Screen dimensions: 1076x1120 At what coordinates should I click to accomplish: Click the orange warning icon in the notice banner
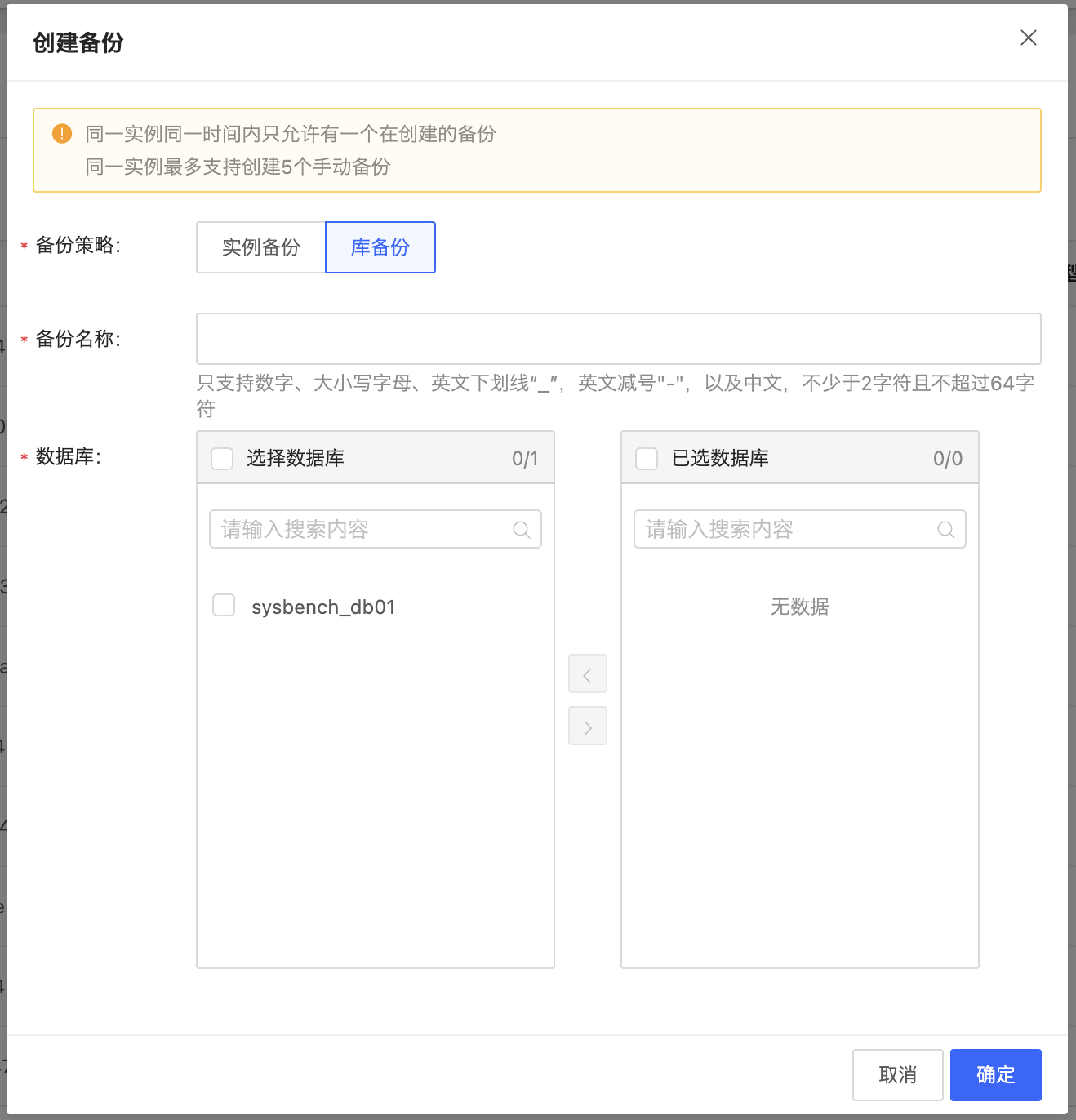[x=62, y=133]
